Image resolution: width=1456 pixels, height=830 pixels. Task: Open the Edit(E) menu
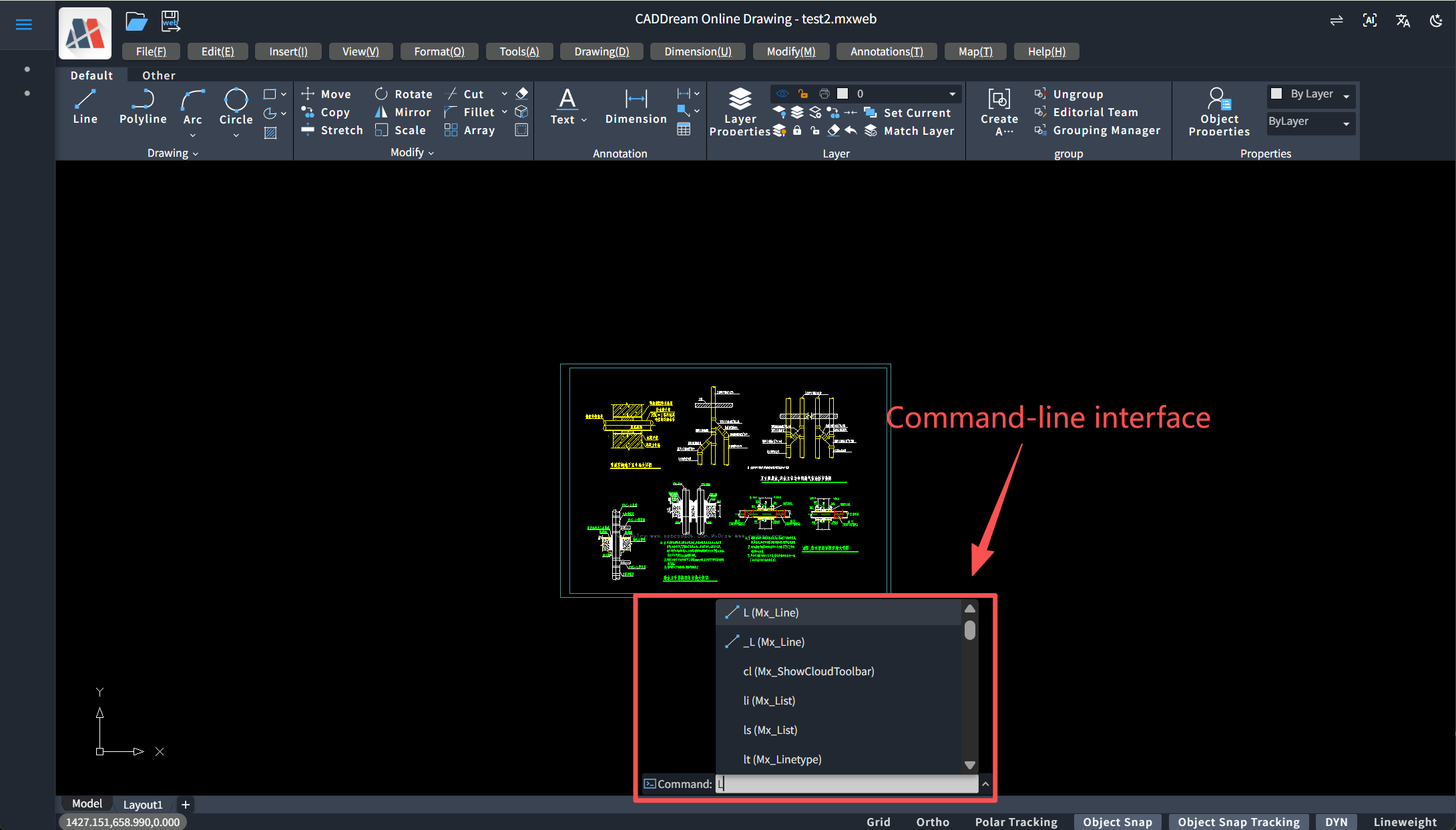(x=218, y=51)
